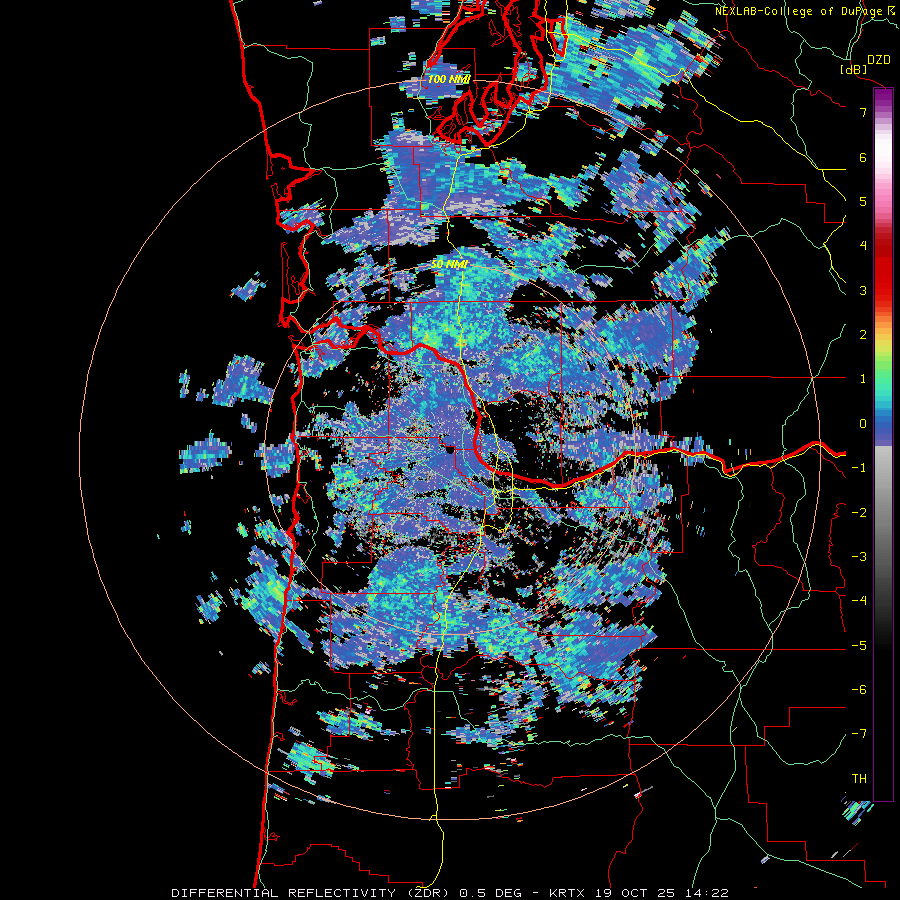Click the 100 NMI range ring label

pos(448,79)
